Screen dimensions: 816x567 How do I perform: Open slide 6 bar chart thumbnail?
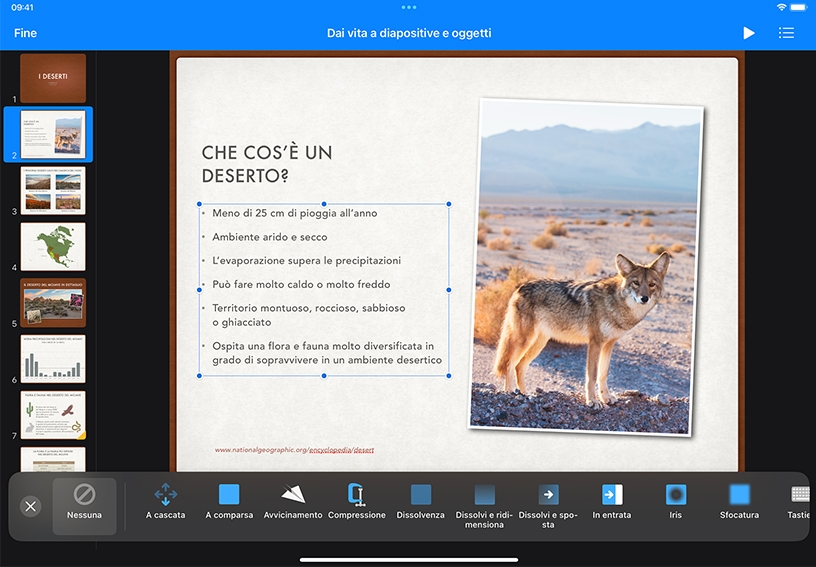coord(53,359)
